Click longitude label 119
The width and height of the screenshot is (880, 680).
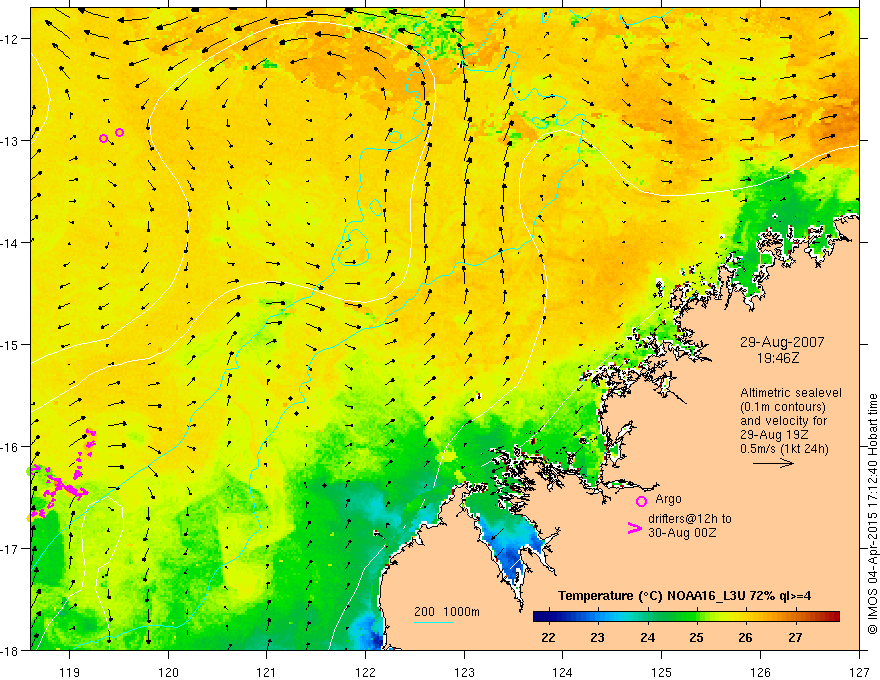click(x=70, y=672)
